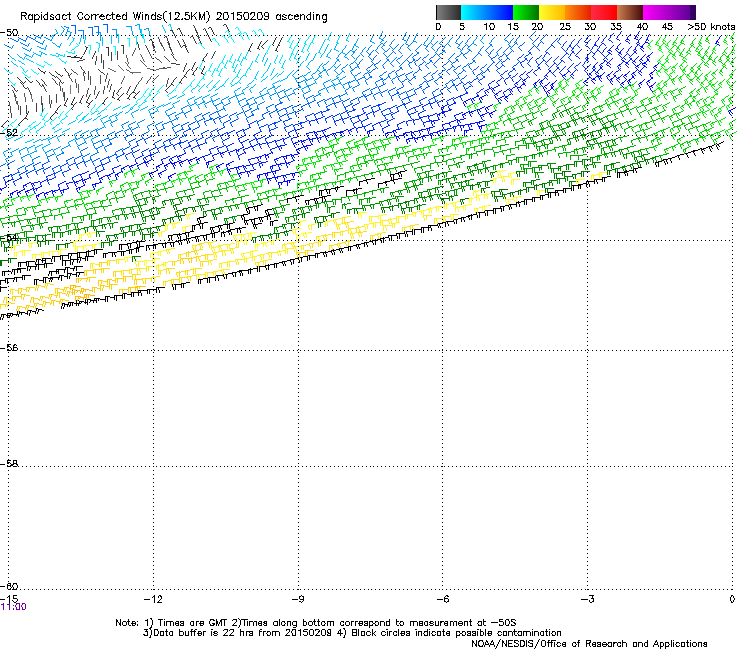Click the longitude label '-15'
This screenshot has width=740, height=650.
click(x=9, y=599)
